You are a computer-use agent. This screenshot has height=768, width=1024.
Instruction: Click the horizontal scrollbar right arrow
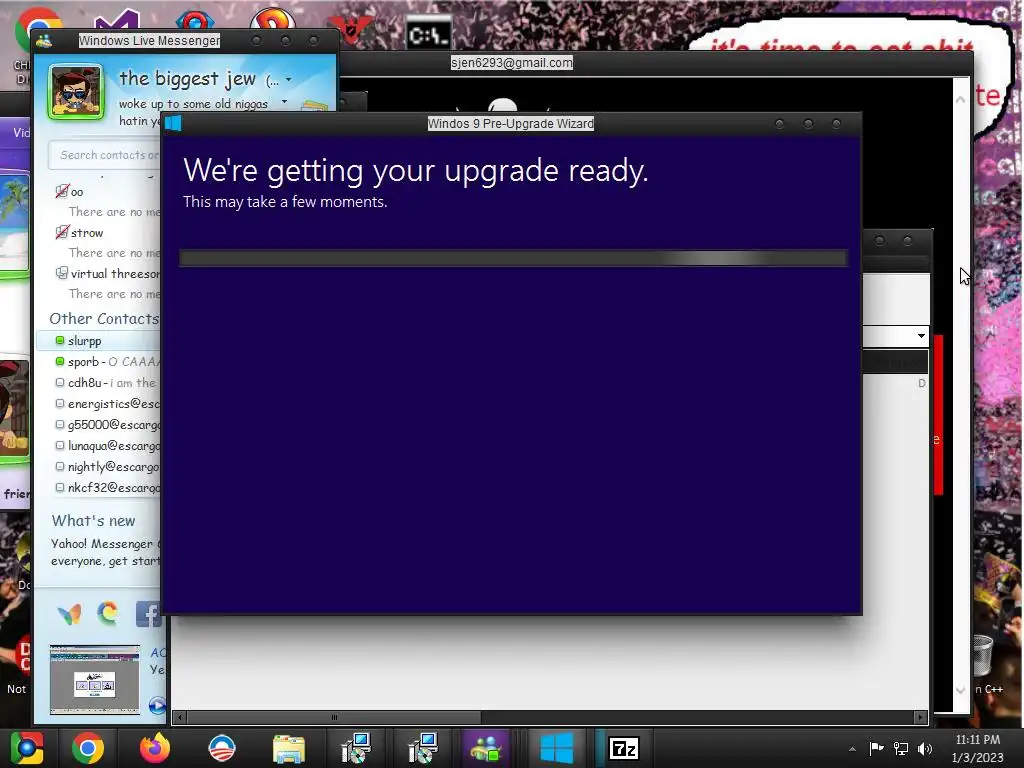tap(920, 717)
